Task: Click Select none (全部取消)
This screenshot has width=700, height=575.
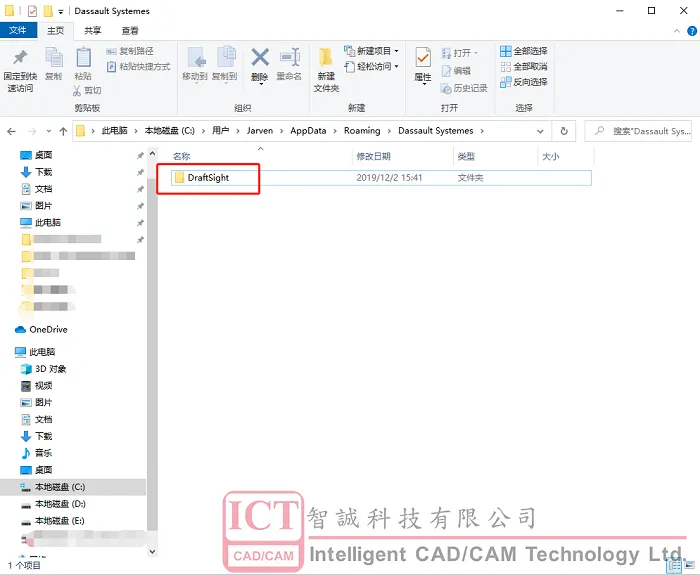Action: [524, 67]
